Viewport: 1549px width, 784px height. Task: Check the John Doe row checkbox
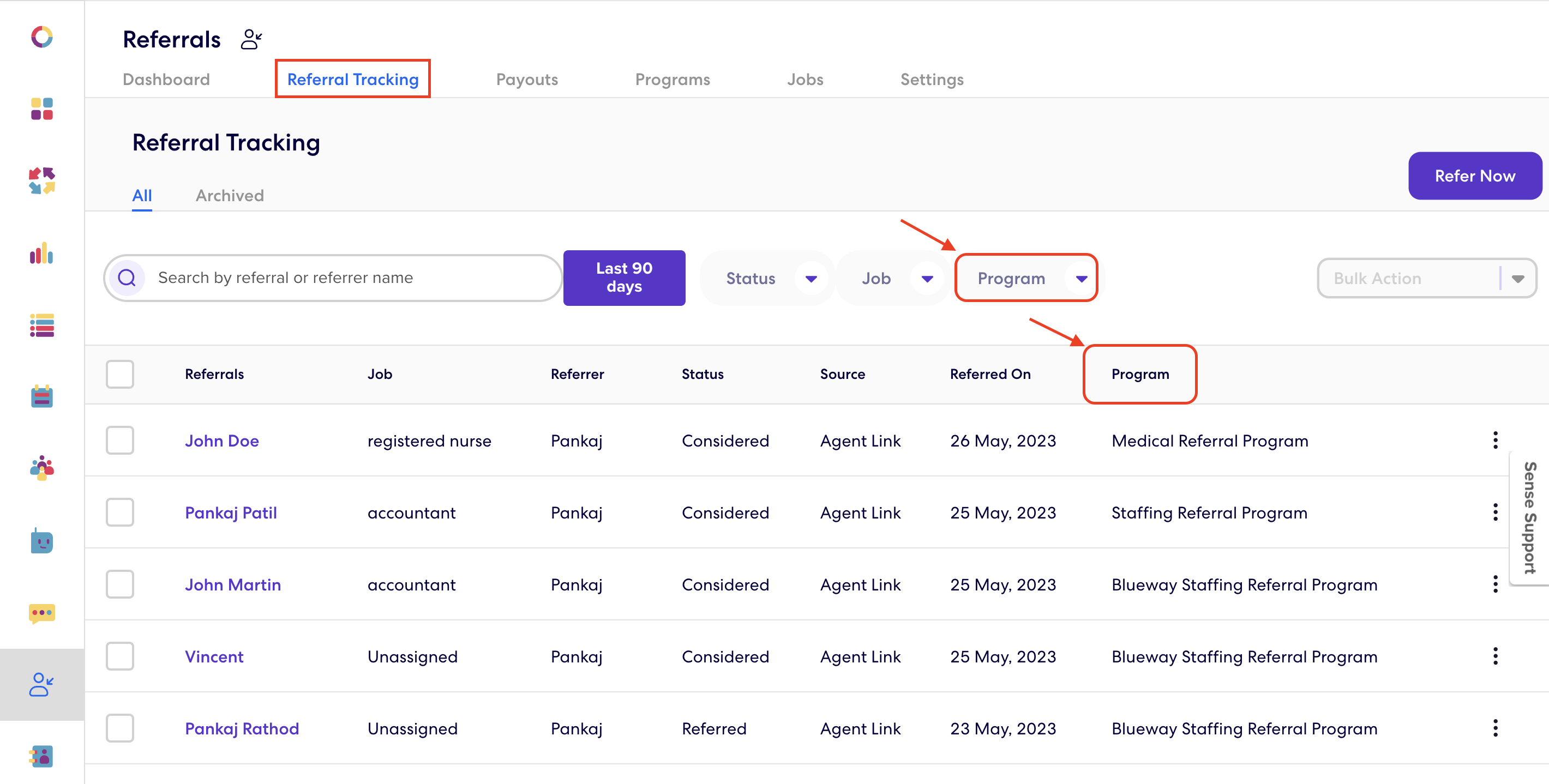(119, 440)
